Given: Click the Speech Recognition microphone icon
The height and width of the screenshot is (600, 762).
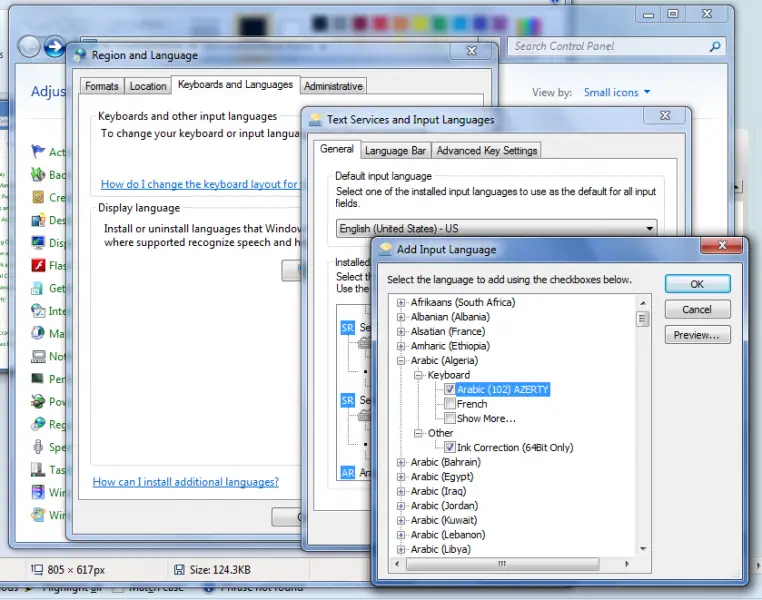Looking at the screenshot, I should point(38,446).
